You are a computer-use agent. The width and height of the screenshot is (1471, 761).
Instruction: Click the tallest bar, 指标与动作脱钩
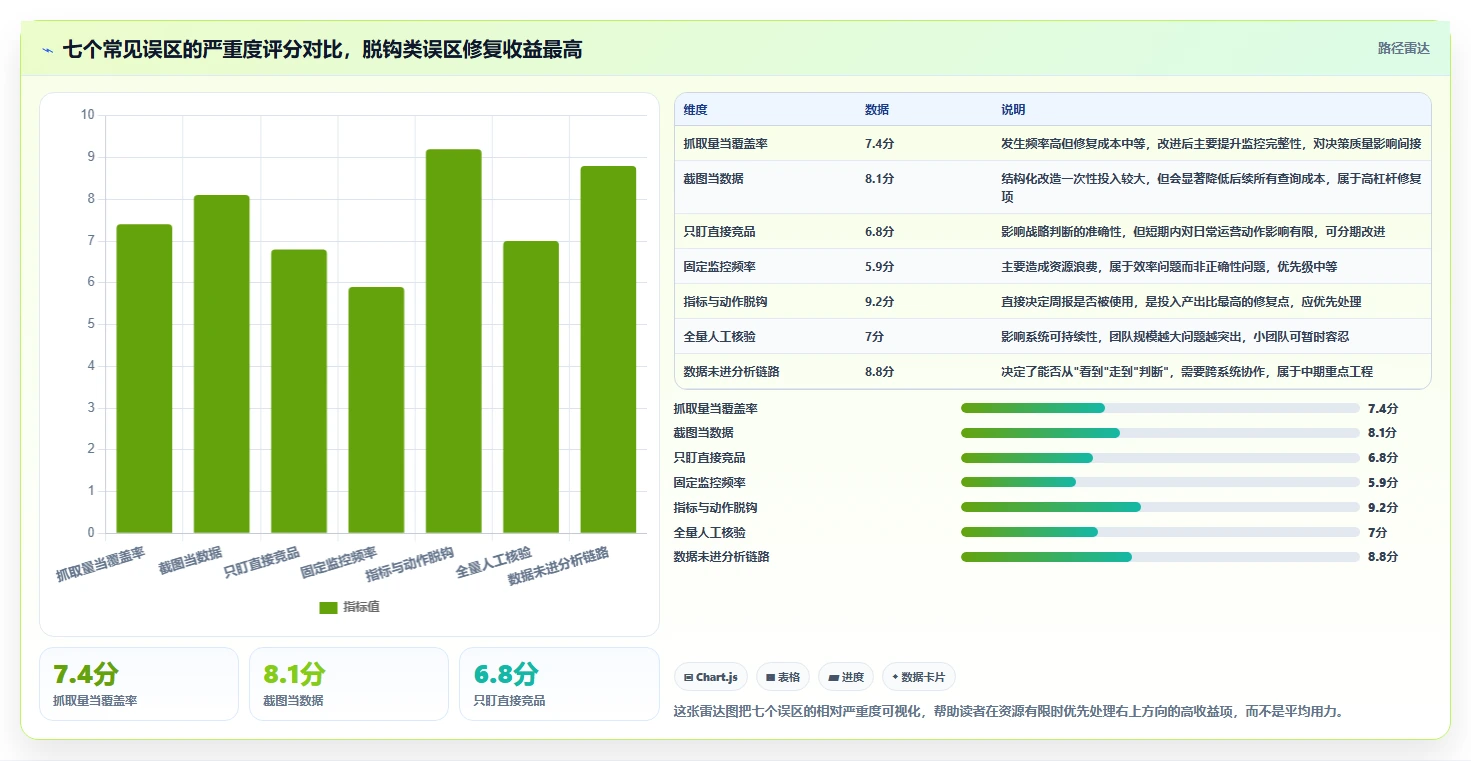coord(453,341)
